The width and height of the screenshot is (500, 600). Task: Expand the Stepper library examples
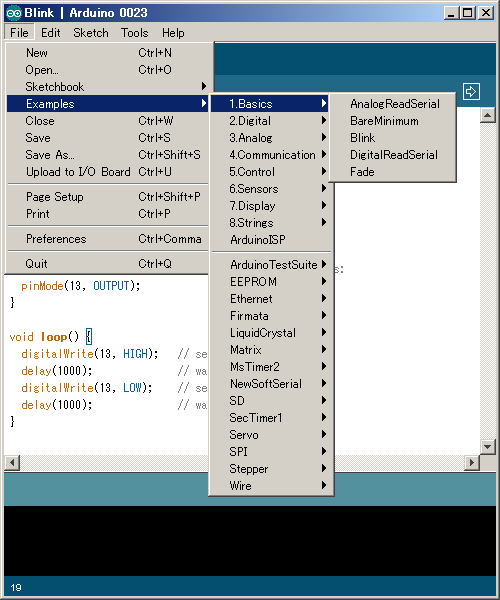tap(271, 469)
